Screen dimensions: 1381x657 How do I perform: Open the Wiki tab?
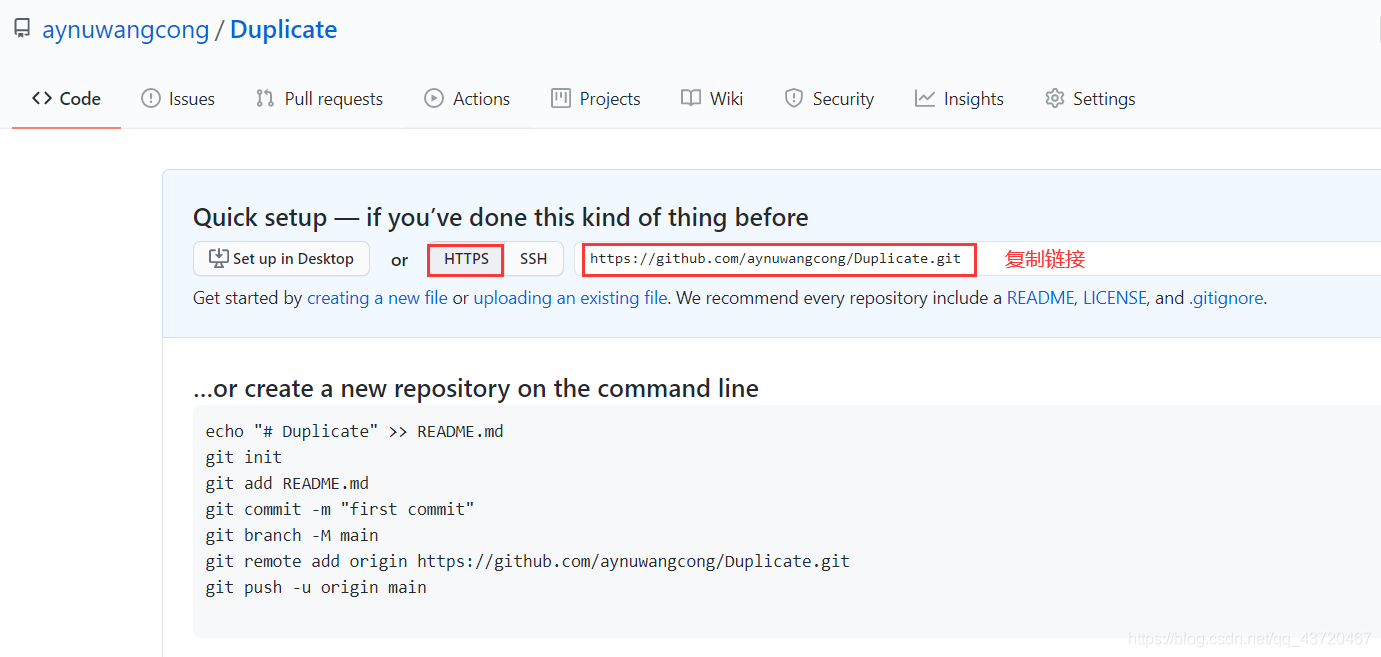pyautogui.click(x=712, y=98)
